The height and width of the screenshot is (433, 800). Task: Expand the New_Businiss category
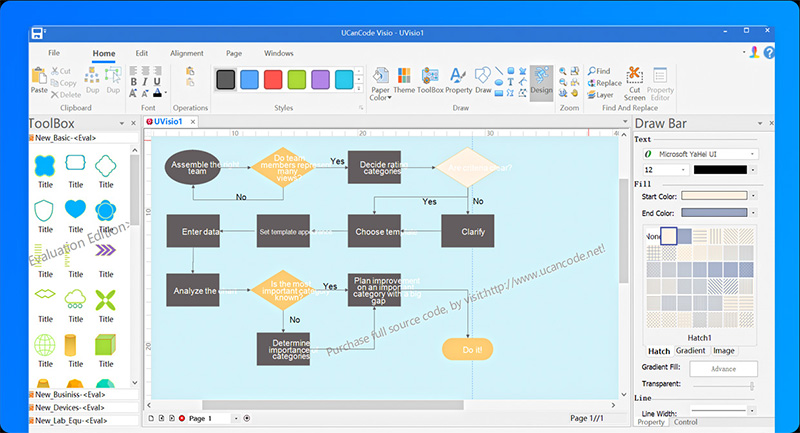[x=84, y=394]
